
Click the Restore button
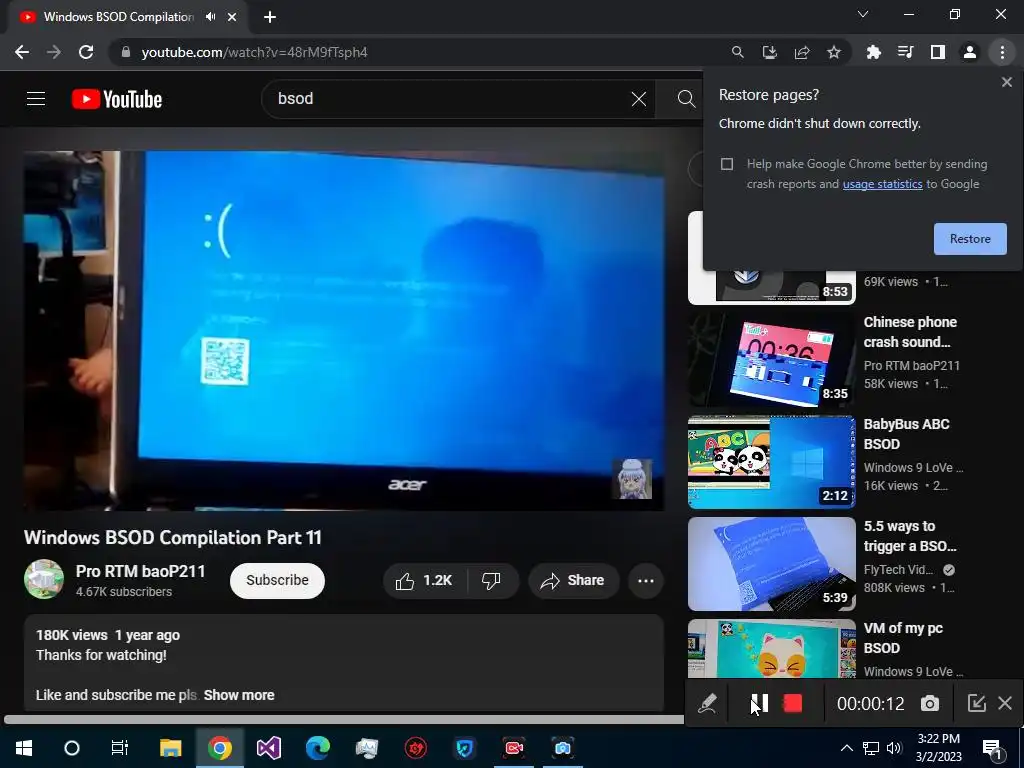point(970,239)
